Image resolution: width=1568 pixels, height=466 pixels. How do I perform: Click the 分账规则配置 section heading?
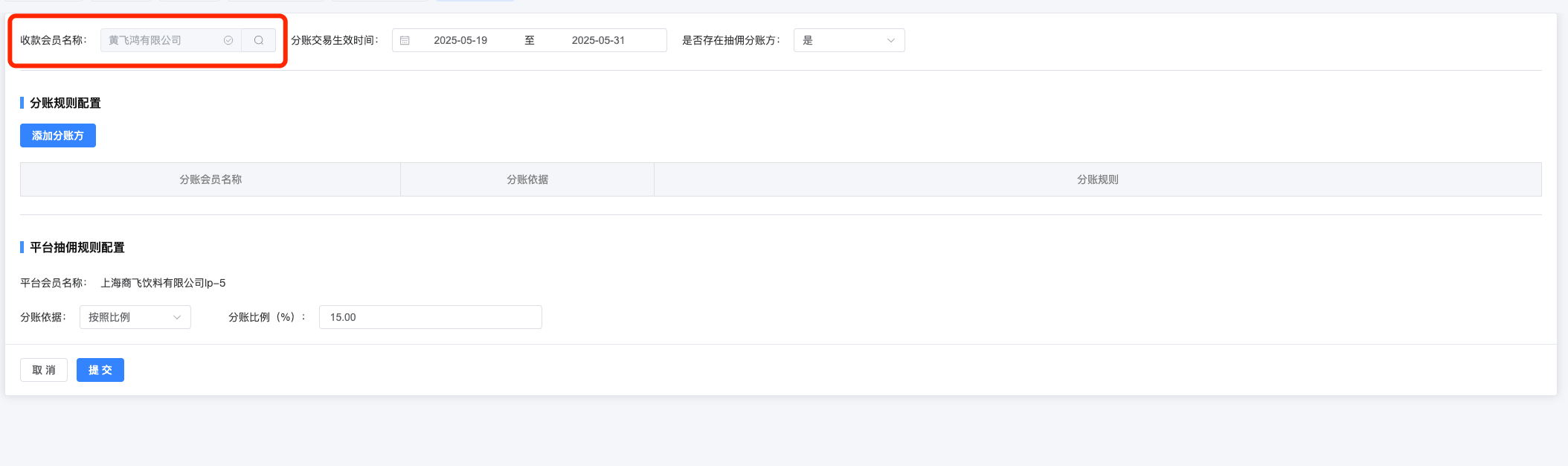65,103
